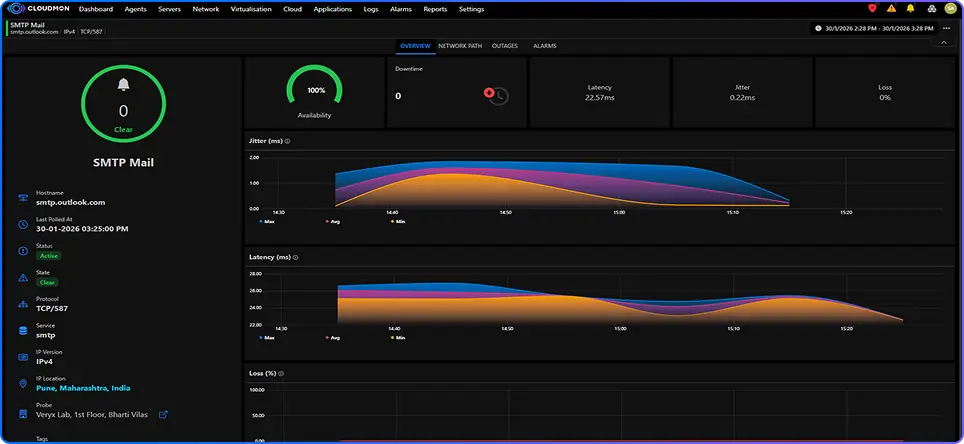Viewport: 964px width, 444px height.
Task: Click the Protocol hierarchy icon
Action: (x=23, y=304)
